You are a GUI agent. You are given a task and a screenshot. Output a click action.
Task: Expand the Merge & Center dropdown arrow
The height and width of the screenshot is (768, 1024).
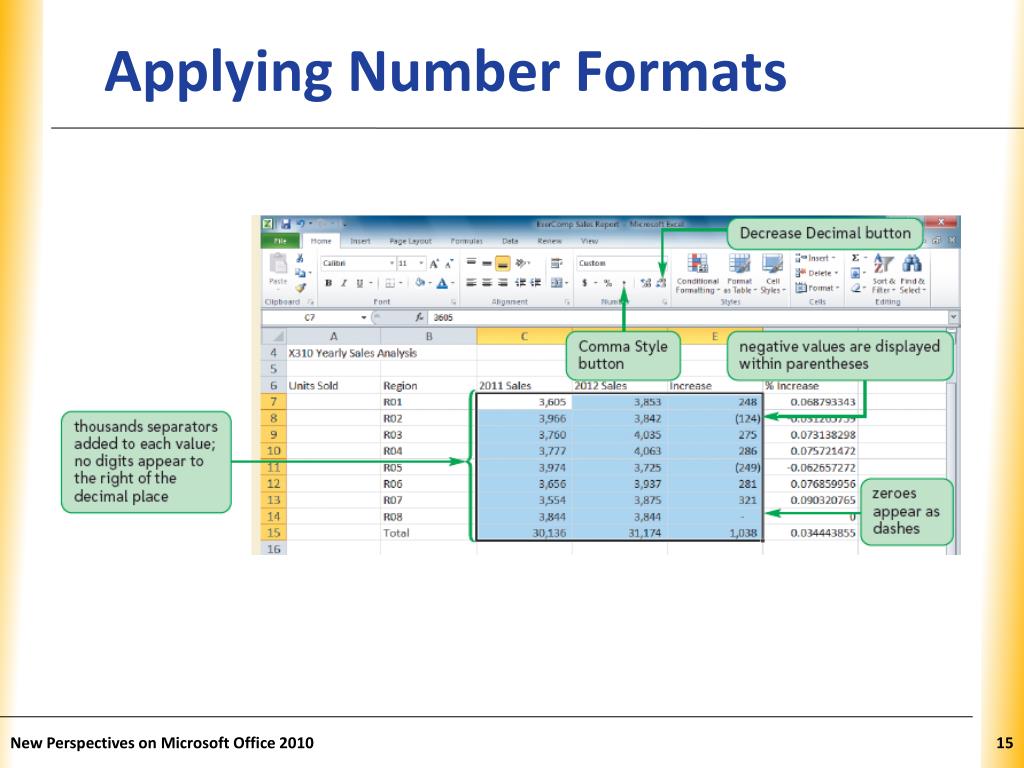click(566, 283)
